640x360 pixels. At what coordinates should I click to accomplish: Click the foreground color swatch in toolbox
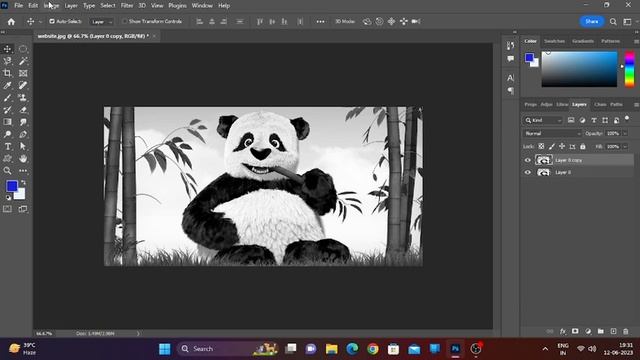tap(12, 187)
